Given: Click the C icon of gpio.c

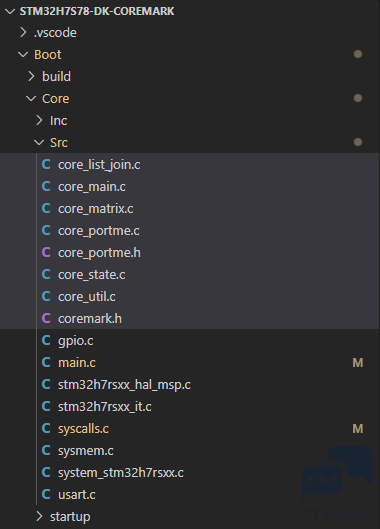Looking at the screenshot, I should 46,340.
